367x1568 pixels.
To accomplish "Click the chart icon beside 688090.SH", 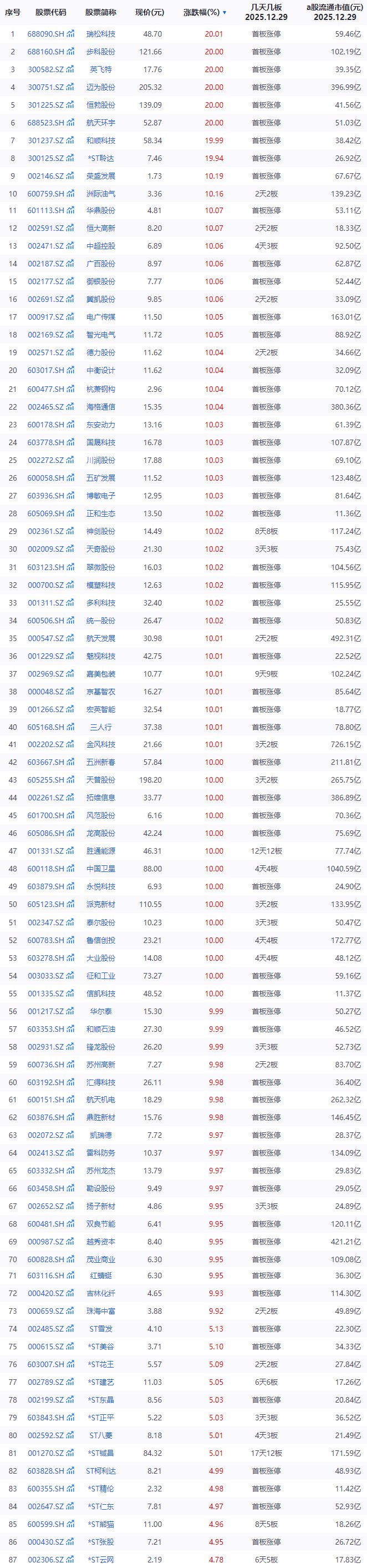I will pyautogui.click(x=70, y=34).
